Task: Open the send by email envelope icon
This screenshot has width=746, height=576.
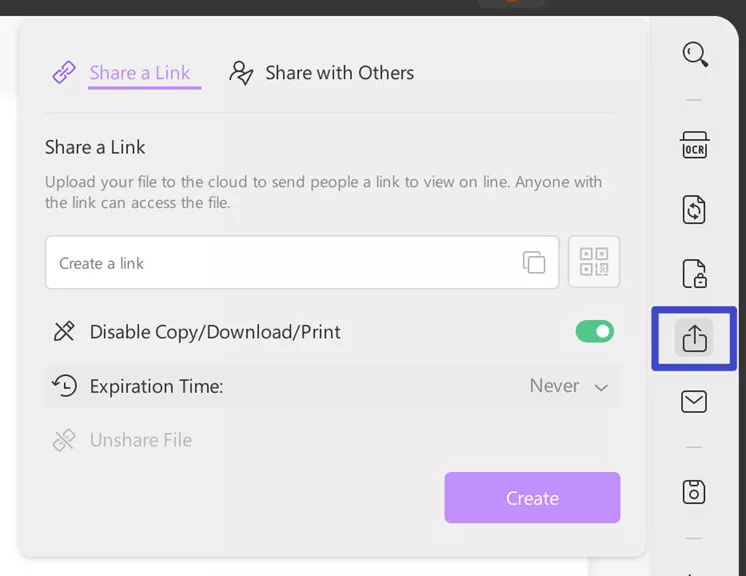Action: (694, 402)
